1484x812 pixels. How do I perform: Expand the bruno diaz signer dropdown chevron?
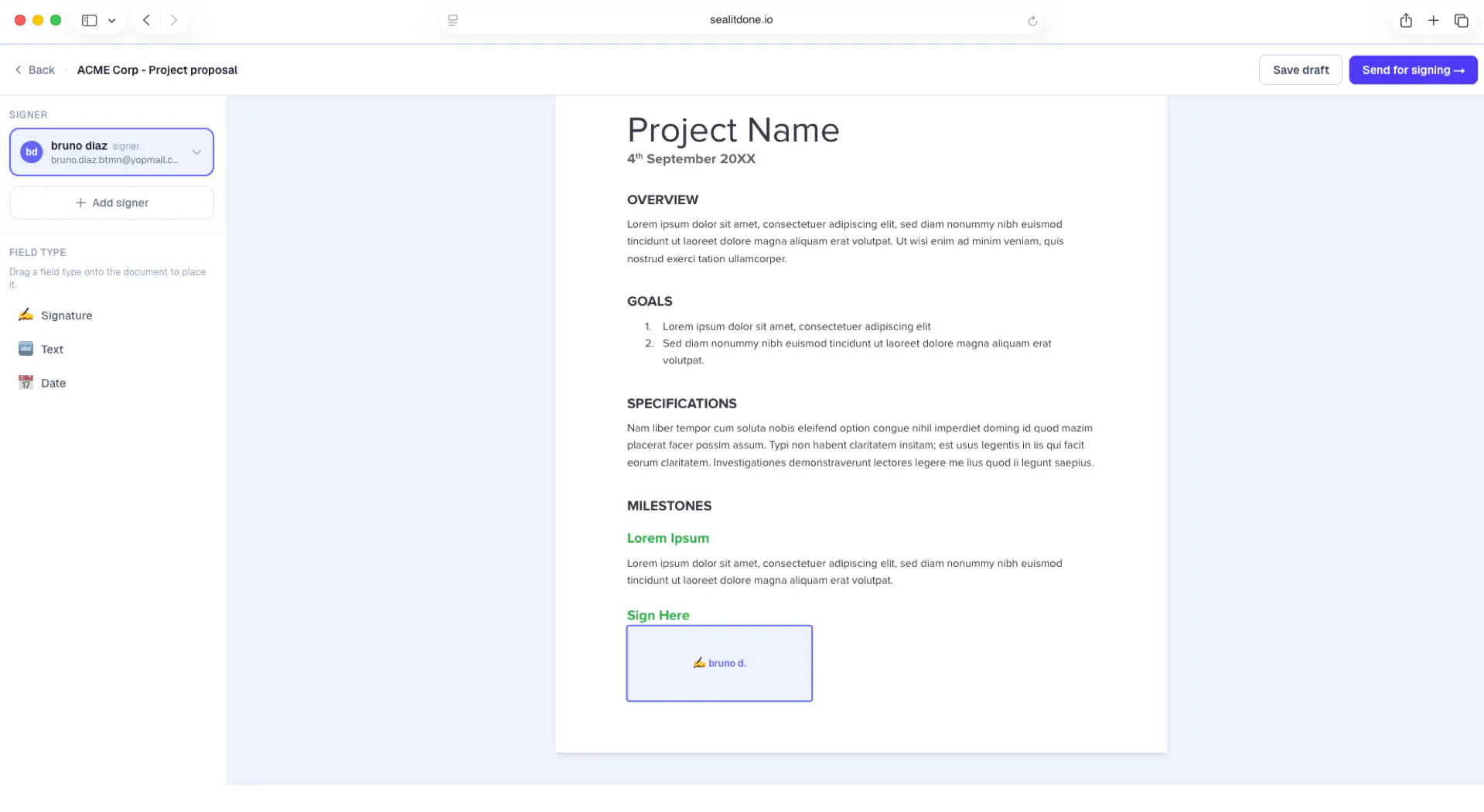[x=196, y=152]
